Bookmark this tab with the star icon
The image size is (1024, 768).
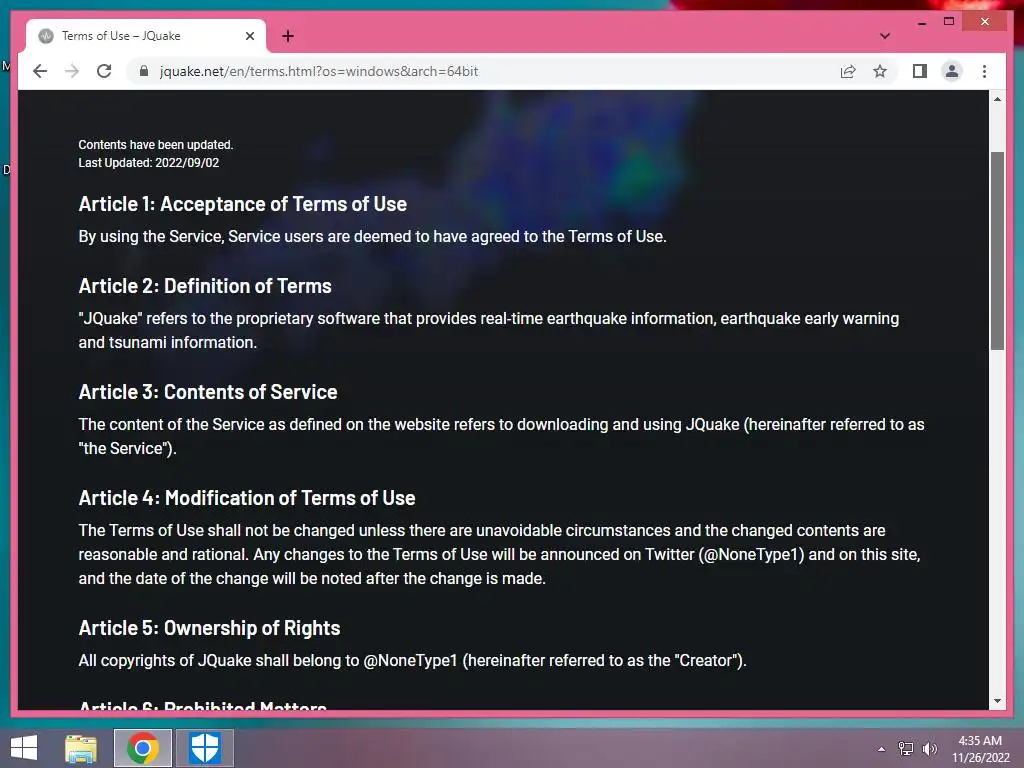point(880,71)
